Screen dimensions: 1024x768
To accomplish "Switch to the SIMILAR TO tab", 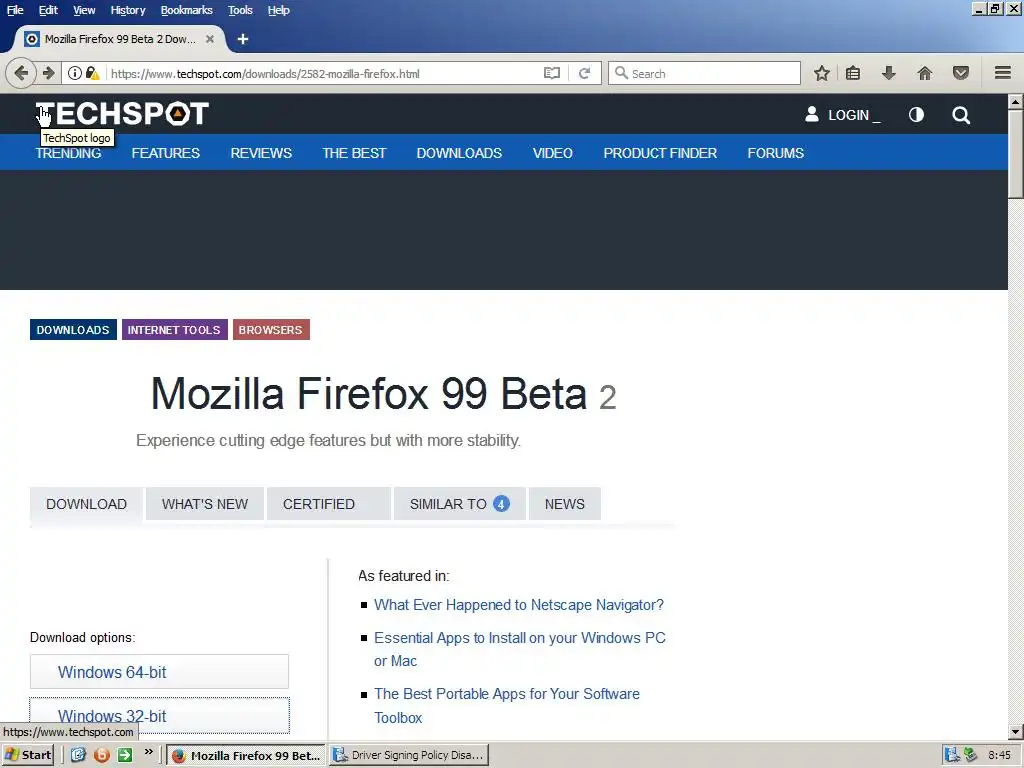I will [460, 504].
